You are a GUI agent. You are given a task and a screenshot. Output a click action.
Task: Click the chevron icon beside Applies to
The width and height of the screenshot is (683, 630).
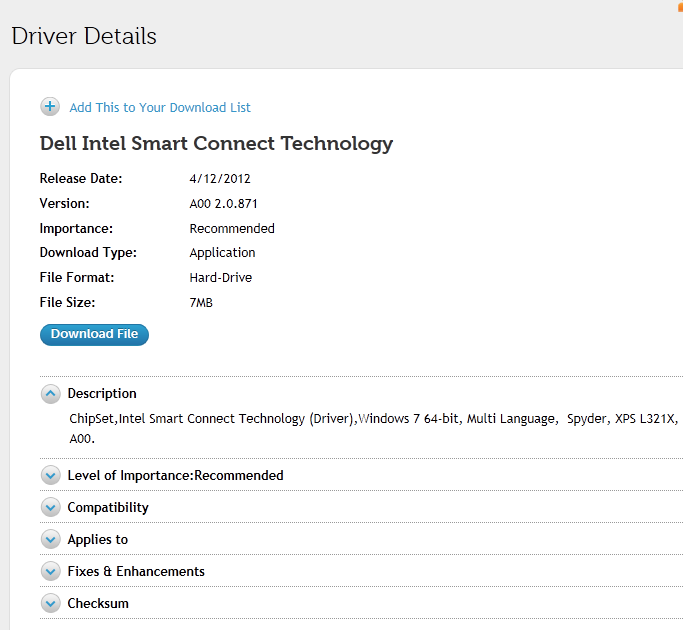[51, 540]
